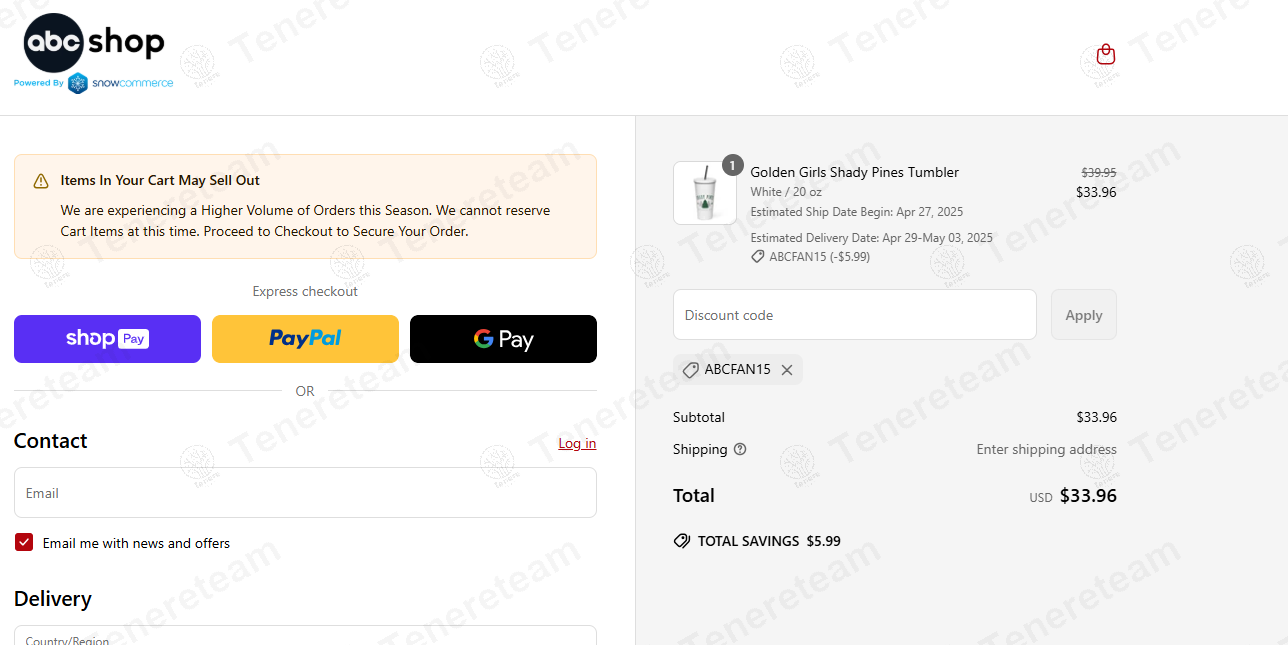The height and width of the screenshot is (645, 1288).
Task: Remove the ABCFAN15 discount code
Action: [x=787, y=370]
